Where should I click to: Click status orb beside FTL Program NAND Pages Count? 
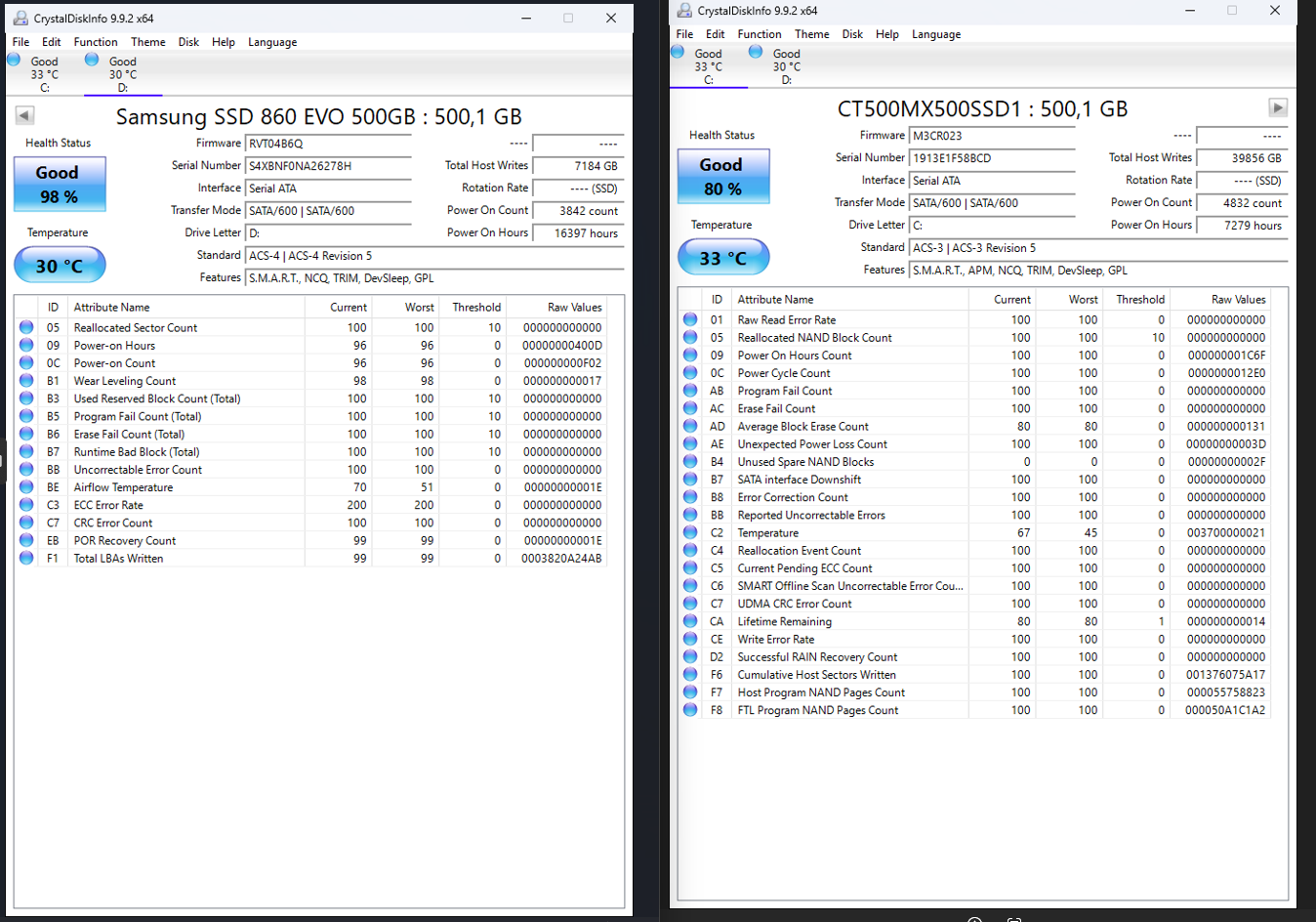pos(690,711)
